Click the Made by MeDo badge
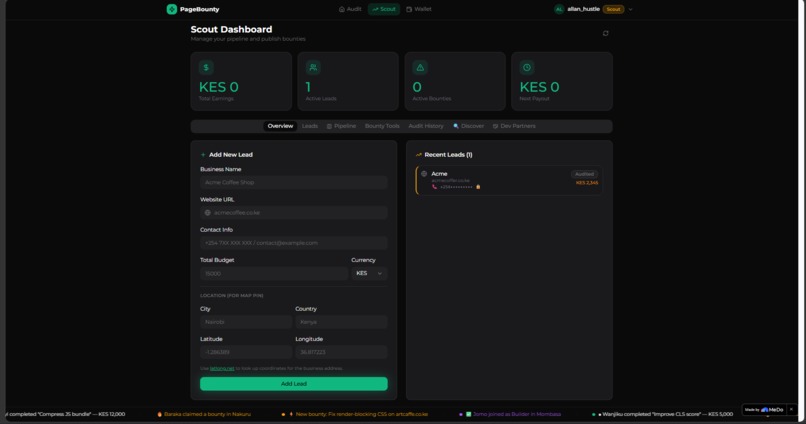Viewport: 806px width, 424px height. (764, 410)
